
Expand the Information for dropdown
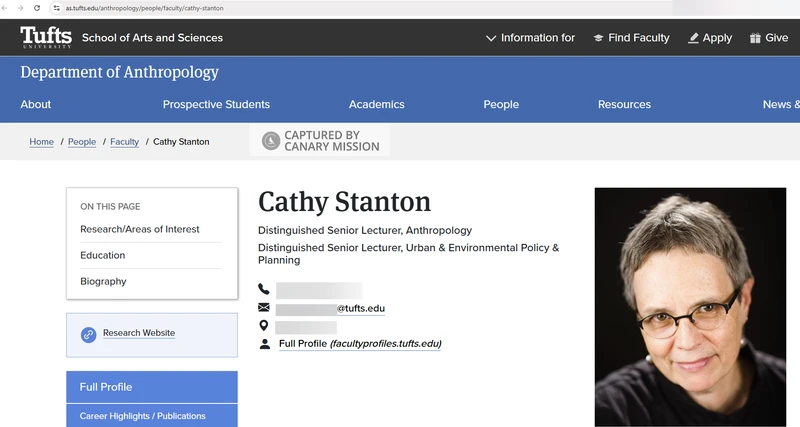coord(530,38)
